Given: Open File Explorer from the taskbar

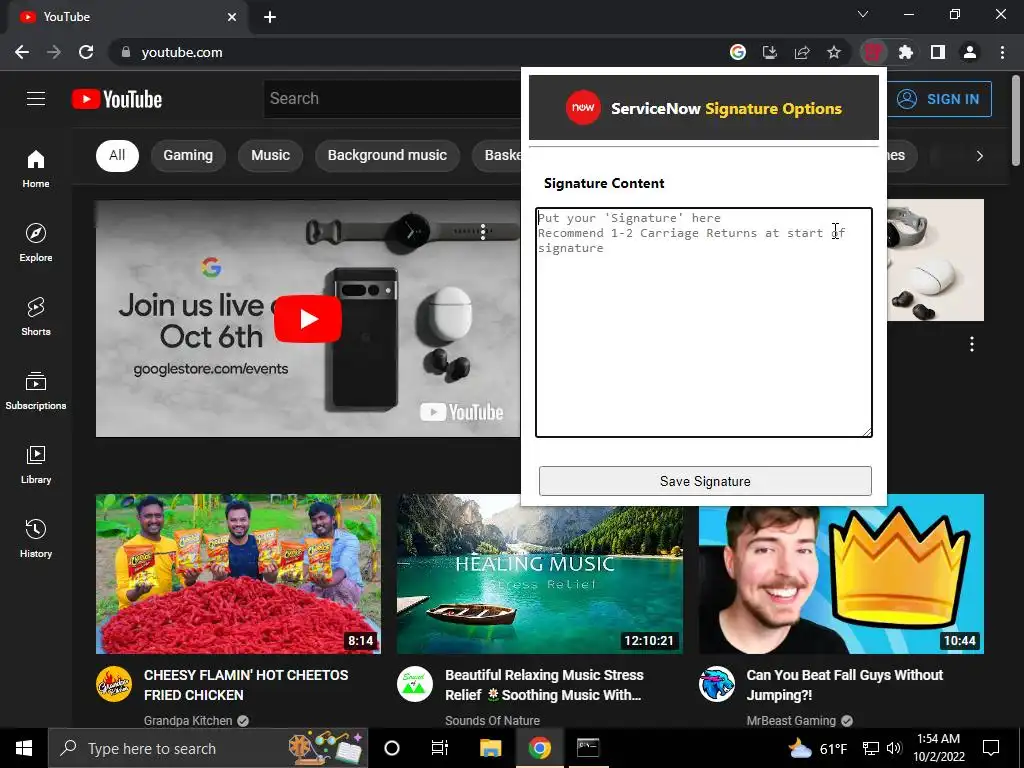Looking at the screenshot, I should pyautogui.click(x=490, y=748).
